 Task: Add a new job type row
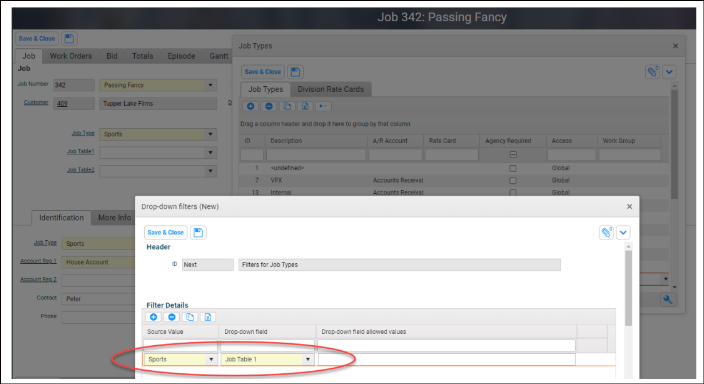[x=251, y=106]
